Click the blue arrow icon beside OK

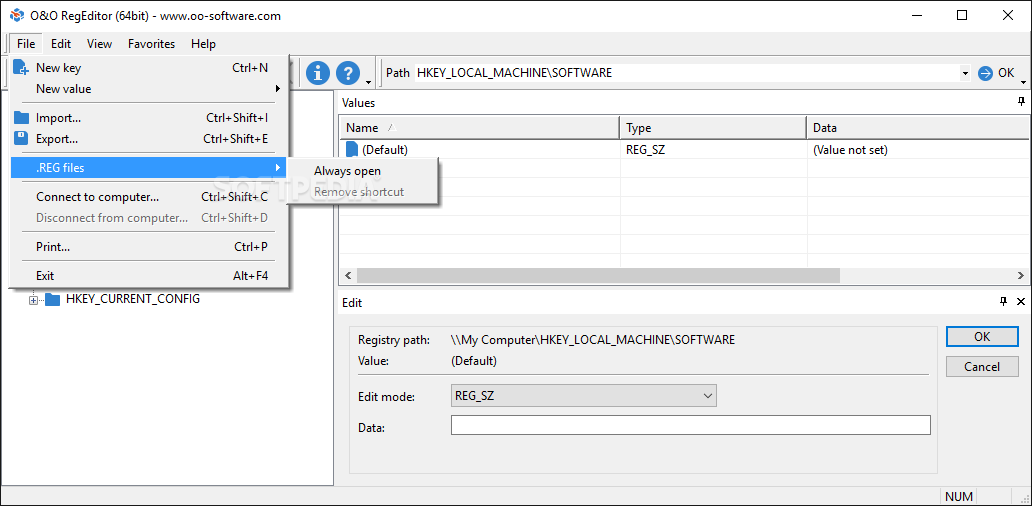(985, 73)
